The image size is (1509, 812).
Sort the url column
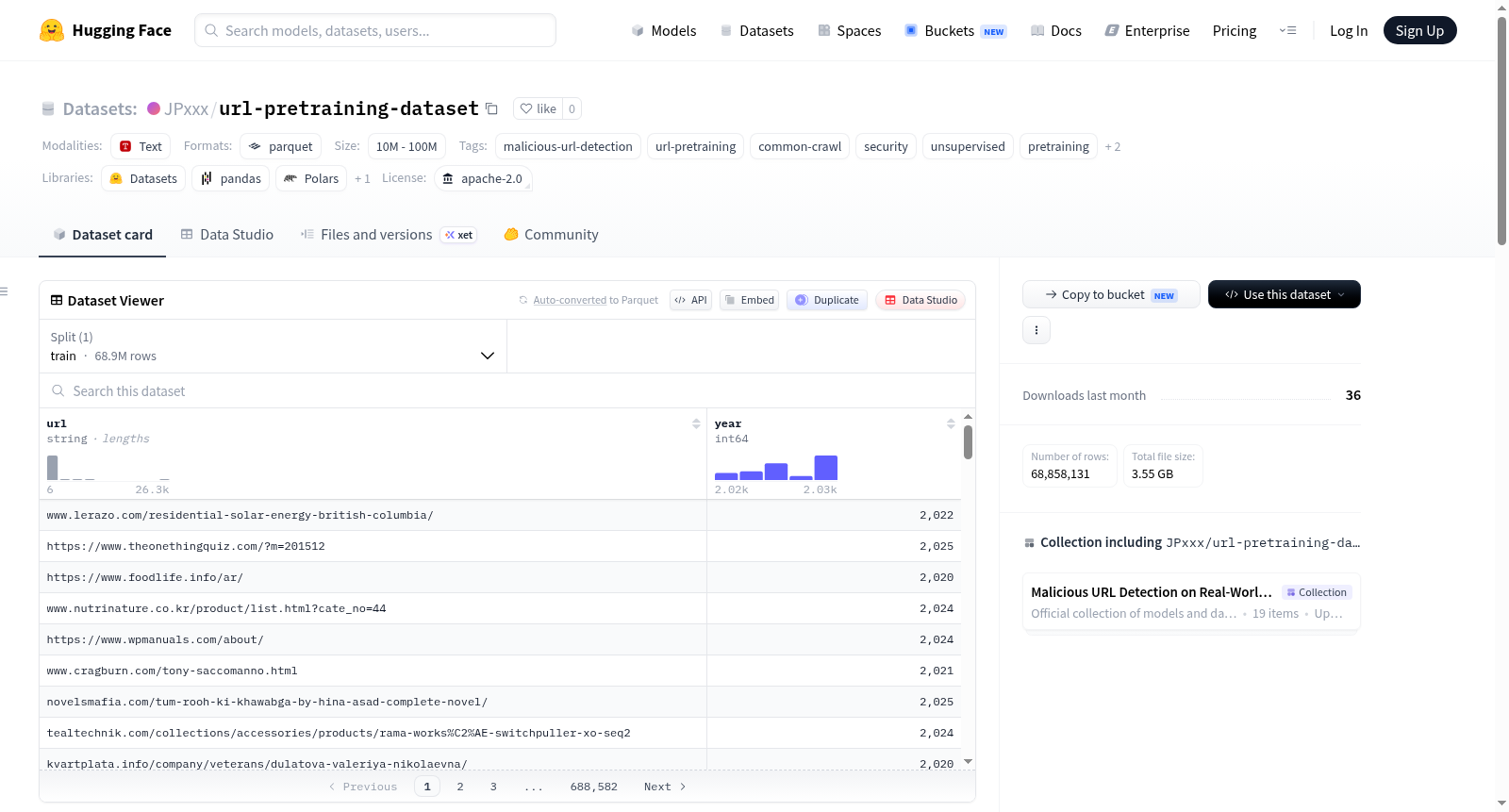[x=696, y=423]
